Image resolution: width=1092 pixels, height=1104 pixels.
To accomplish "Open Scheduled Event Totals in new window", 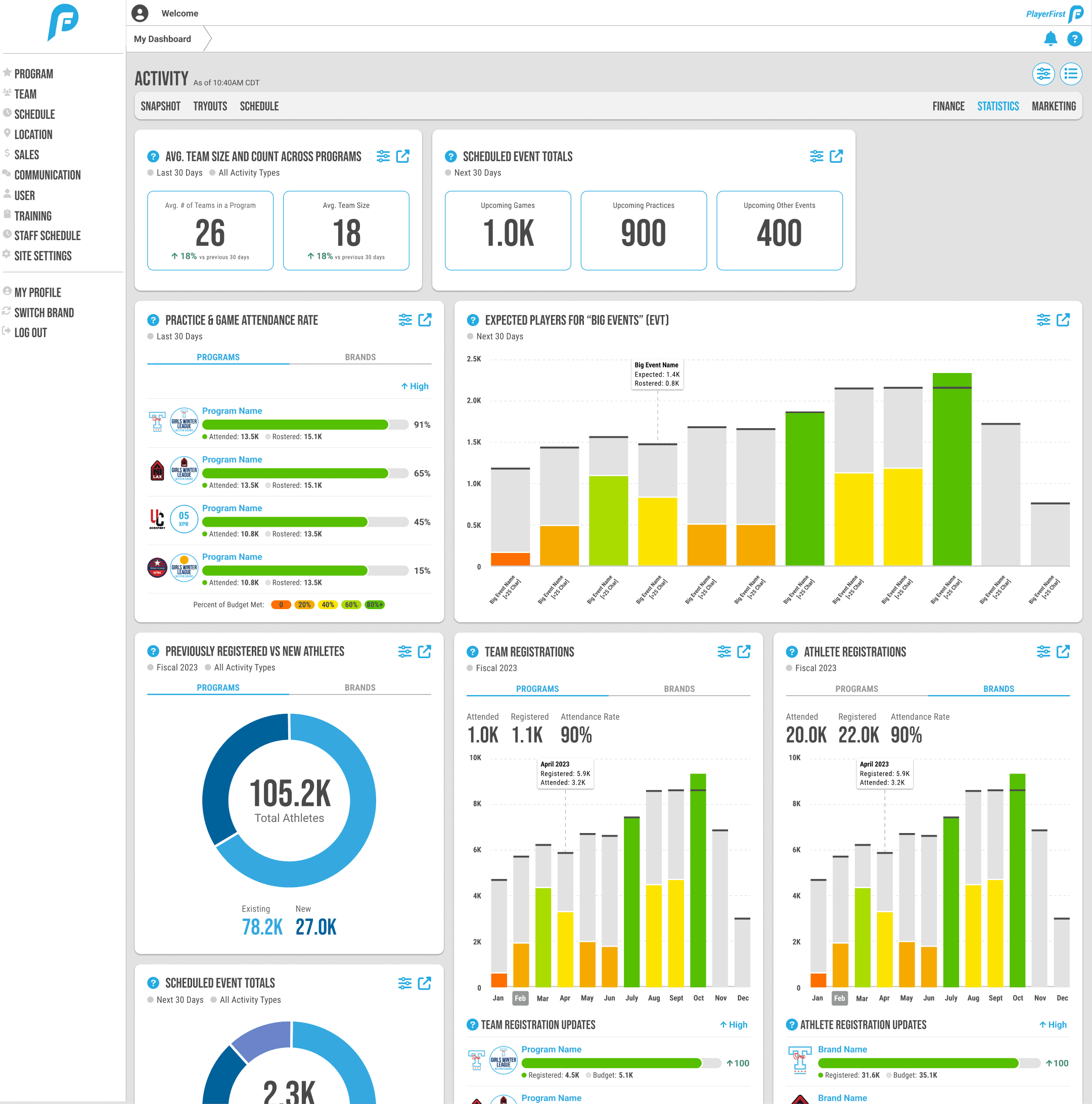I will pyautogui.click(x=836, y=156).
